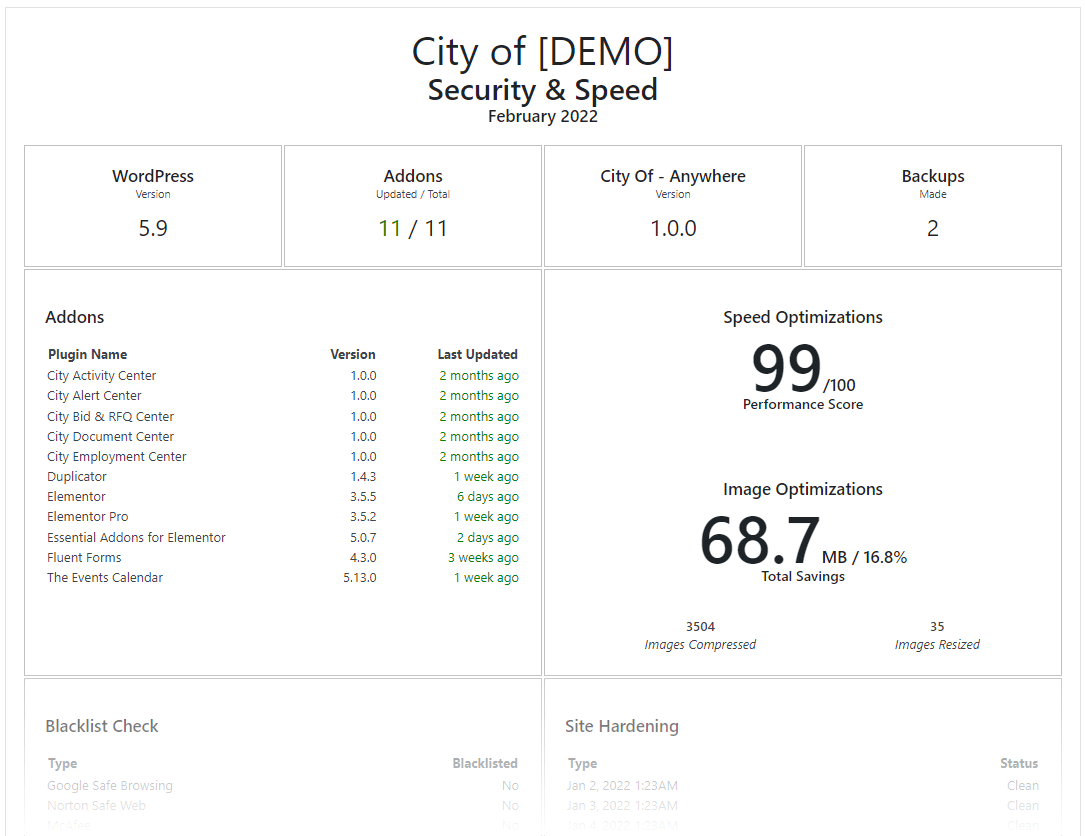The height and width of the screenshot is (836, 1085).
Task: Click the Speed Optimizations score display
Action: pos(803,317)
